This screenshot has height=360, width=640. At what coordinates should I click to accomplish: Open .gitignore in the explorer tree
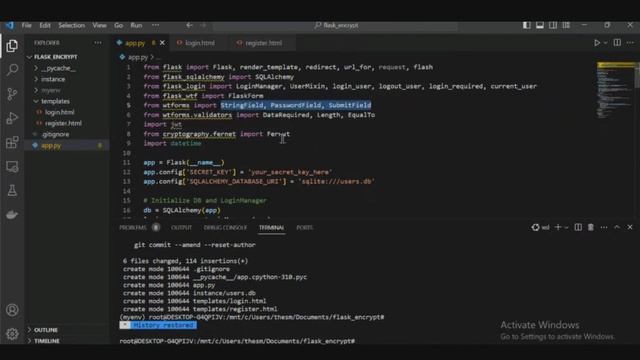(56, 134)
